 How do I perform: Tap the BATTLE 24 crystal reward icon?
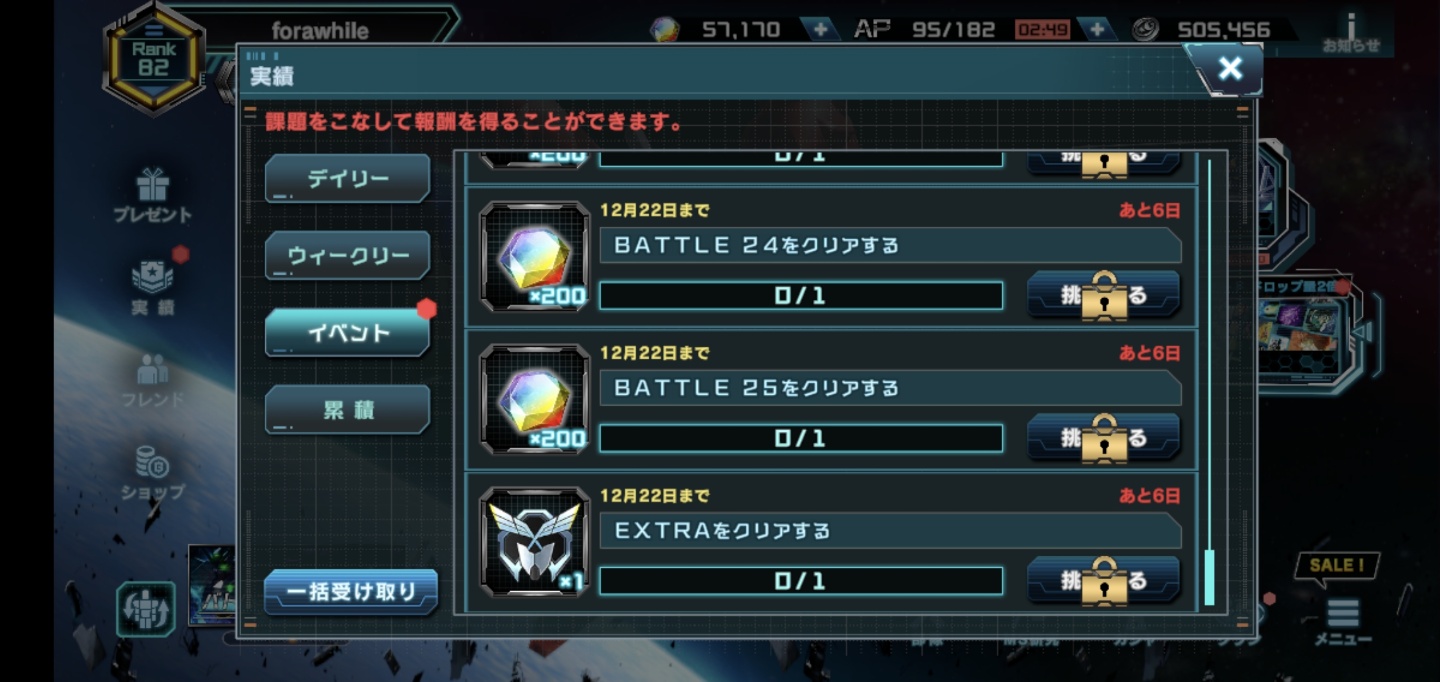tap(535, 257)
